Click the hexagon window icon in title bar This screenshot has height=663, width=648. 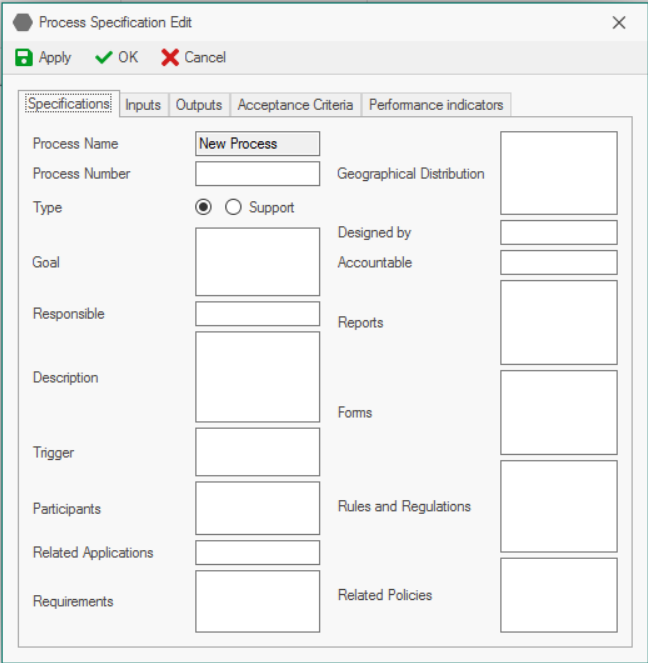[23, 22]
